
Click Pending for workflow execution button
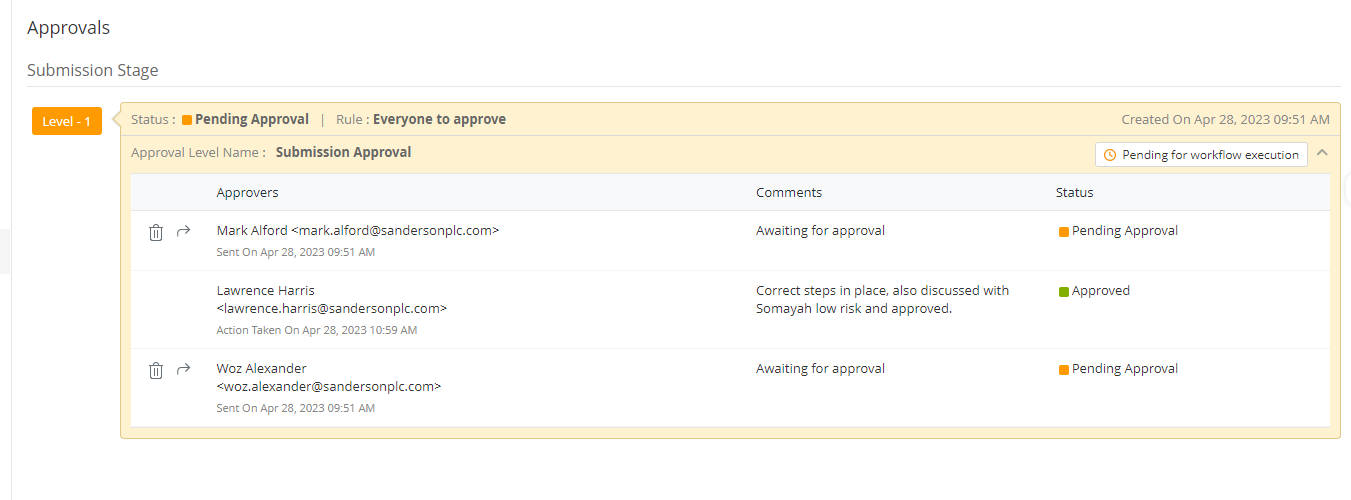[1201, 155]
